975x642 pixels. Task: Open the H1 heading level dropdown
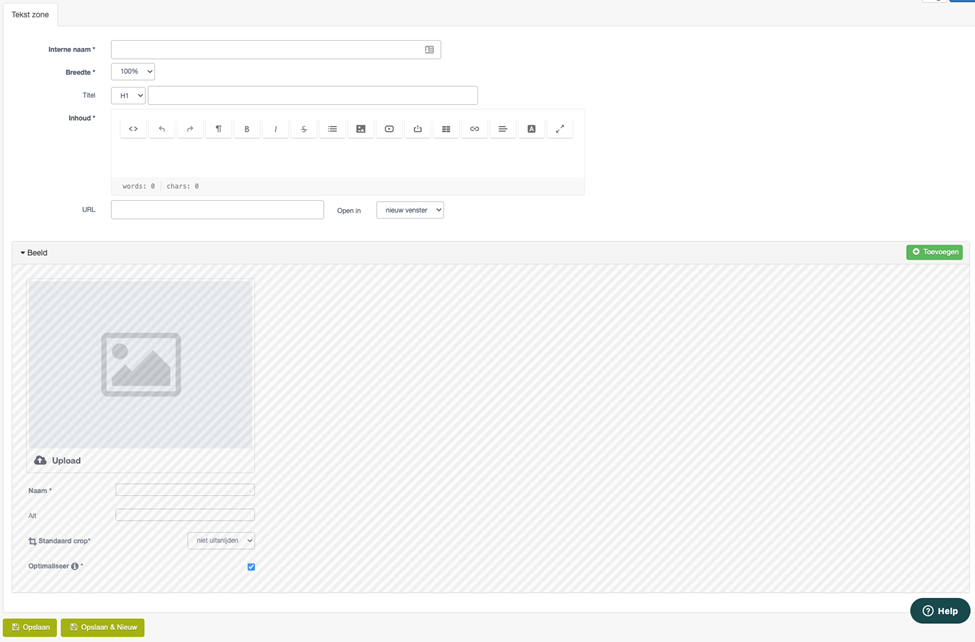(128, 95)
